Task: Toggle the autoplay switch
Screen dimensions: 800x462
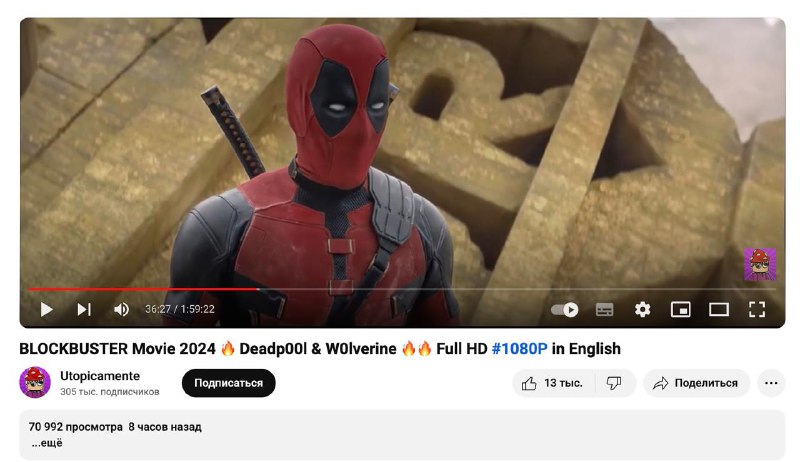Action: click(x=565, y=310)
